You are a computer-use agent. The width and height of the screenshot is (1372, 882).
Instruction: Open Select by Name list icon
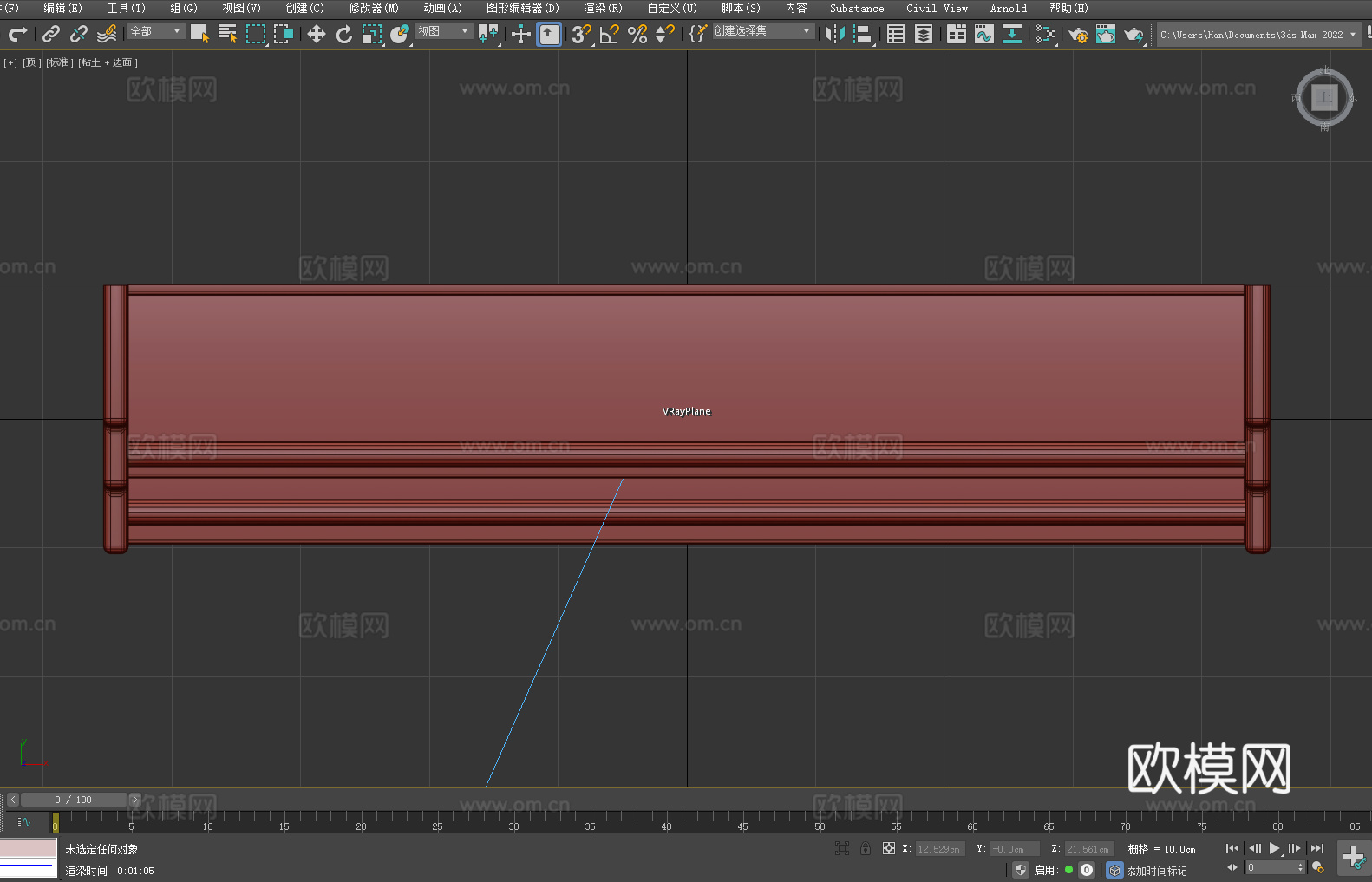[x=227, y=34]
